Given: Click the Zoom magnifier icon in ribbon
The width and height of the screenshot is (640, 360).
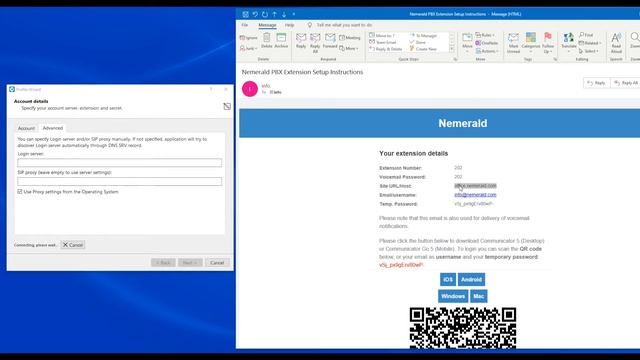Looking at the screenshot, I should 635,38.
